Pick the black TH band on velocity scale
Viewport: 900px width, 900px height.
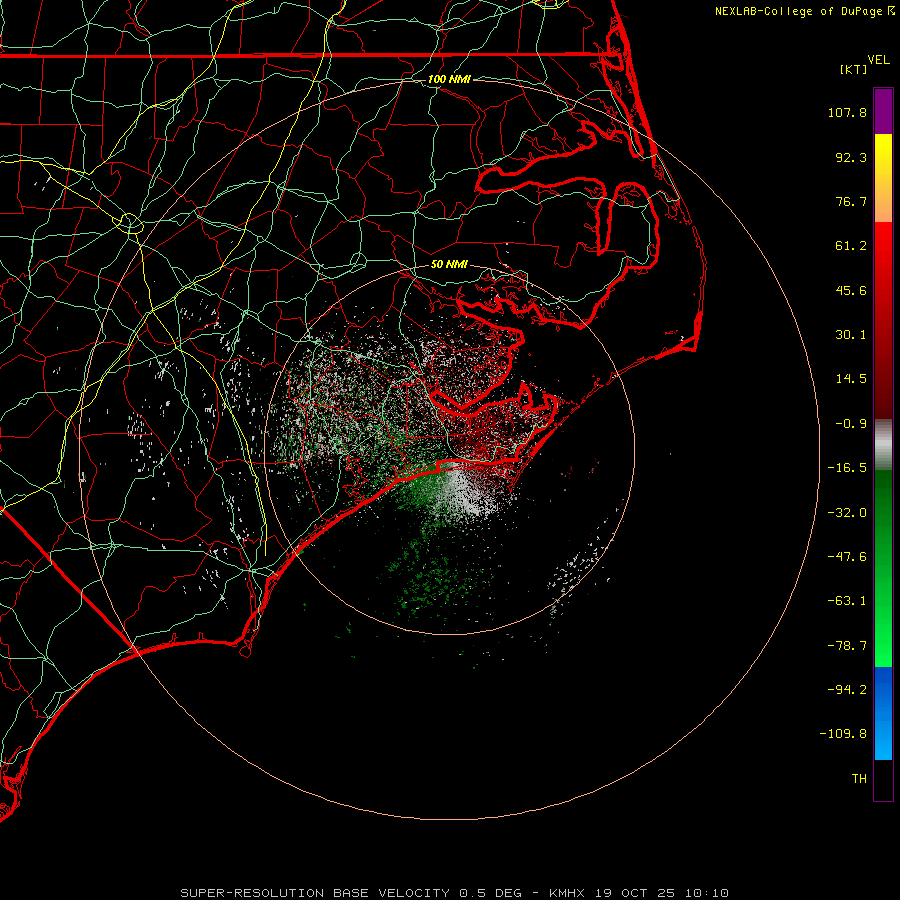pyautogui.click(x=883, y=780)
